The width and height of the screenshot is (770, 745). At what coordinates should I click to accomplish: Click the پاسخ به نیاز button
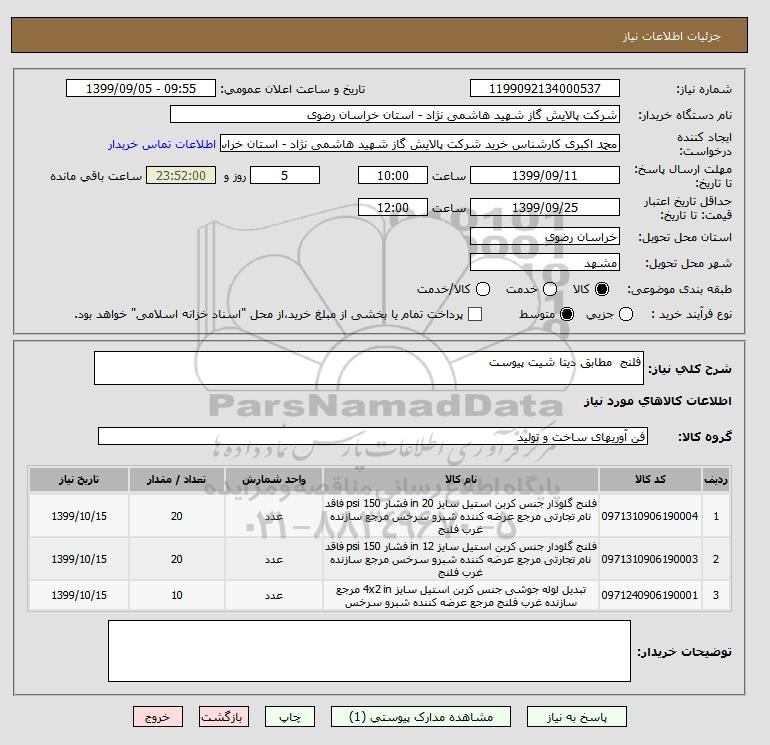(x=577, y=717)
